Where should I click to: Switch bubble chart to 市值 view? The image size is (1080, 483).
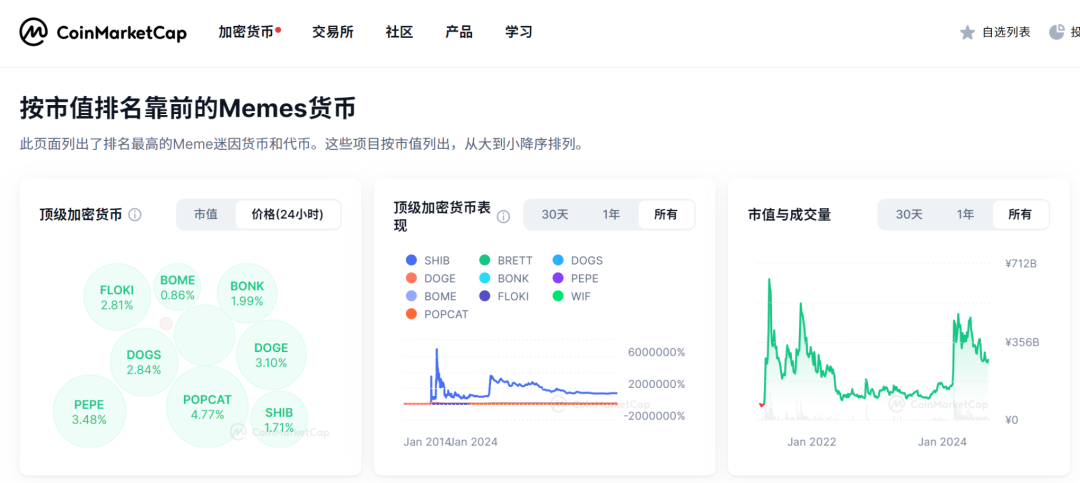tap(206, 214)
